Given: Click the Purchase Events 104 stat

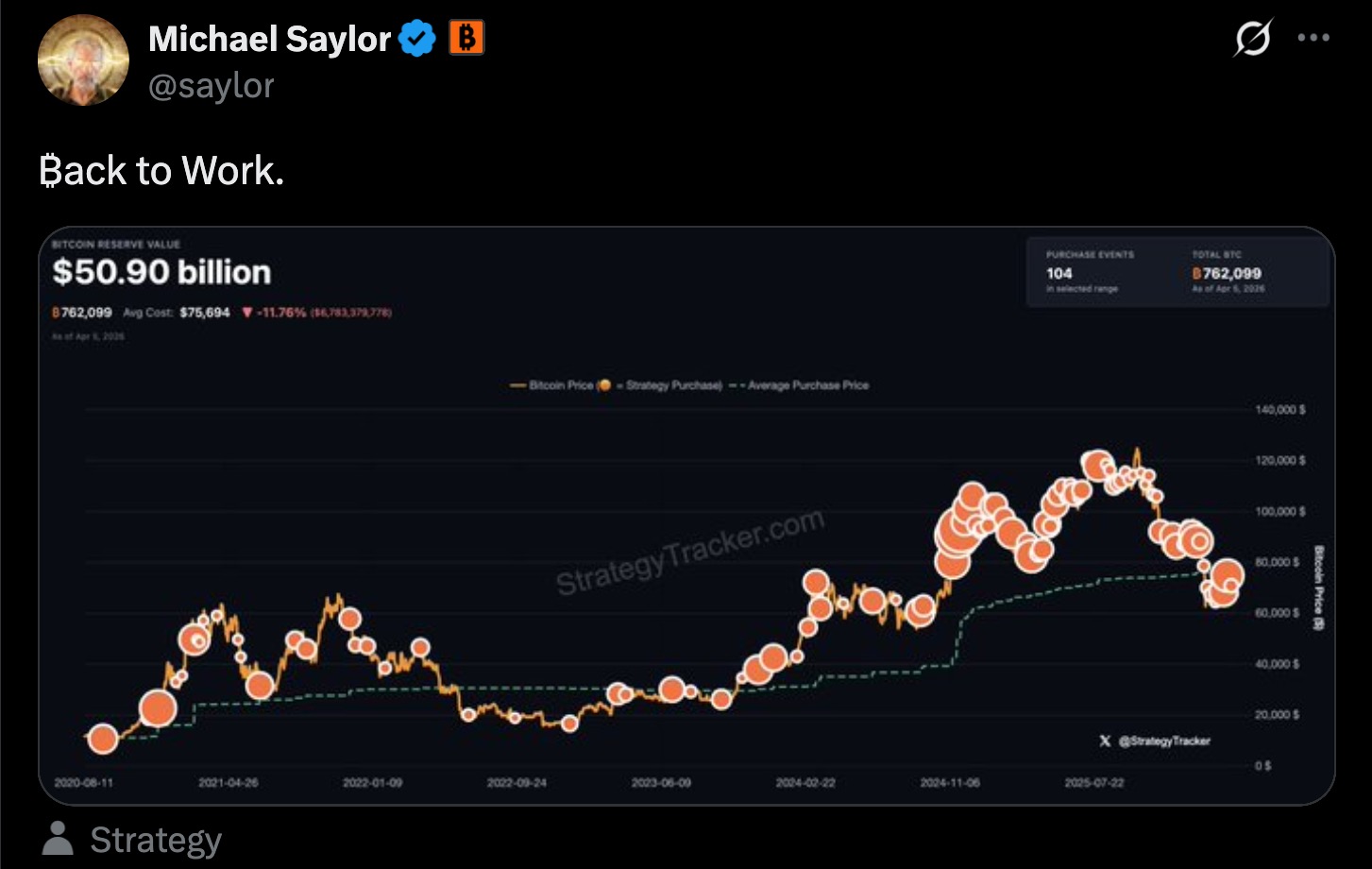Looking at the screenshot, I should (x=1059, y=273).
